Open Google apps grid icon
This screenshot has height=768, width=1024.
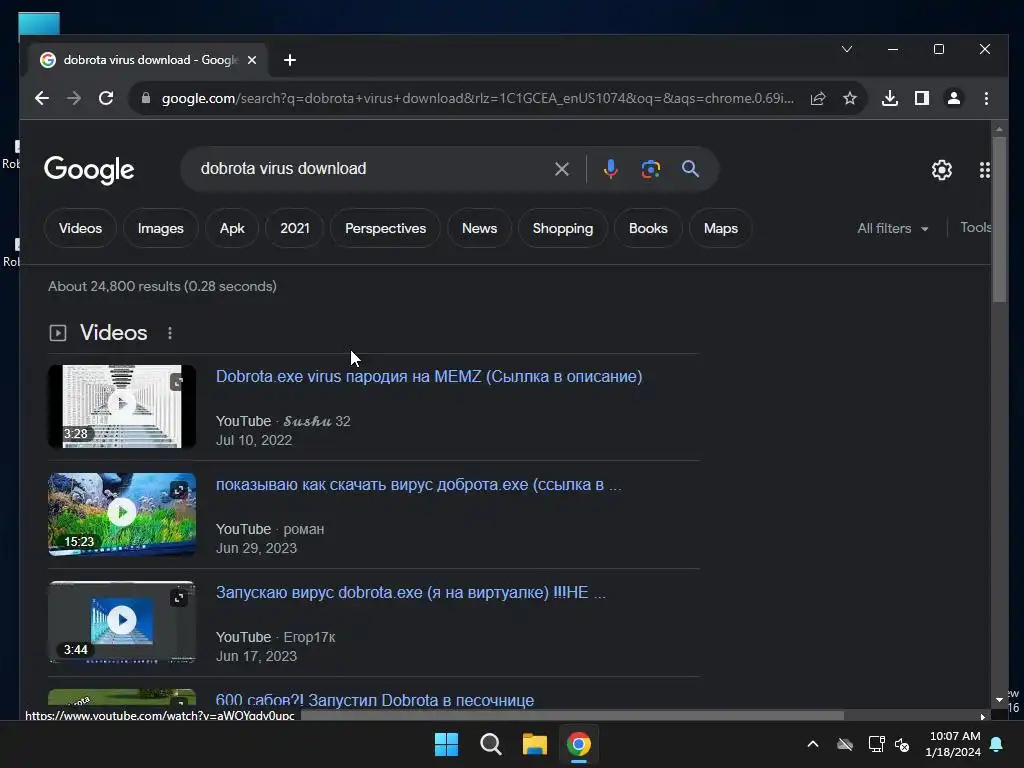(985, 170)
